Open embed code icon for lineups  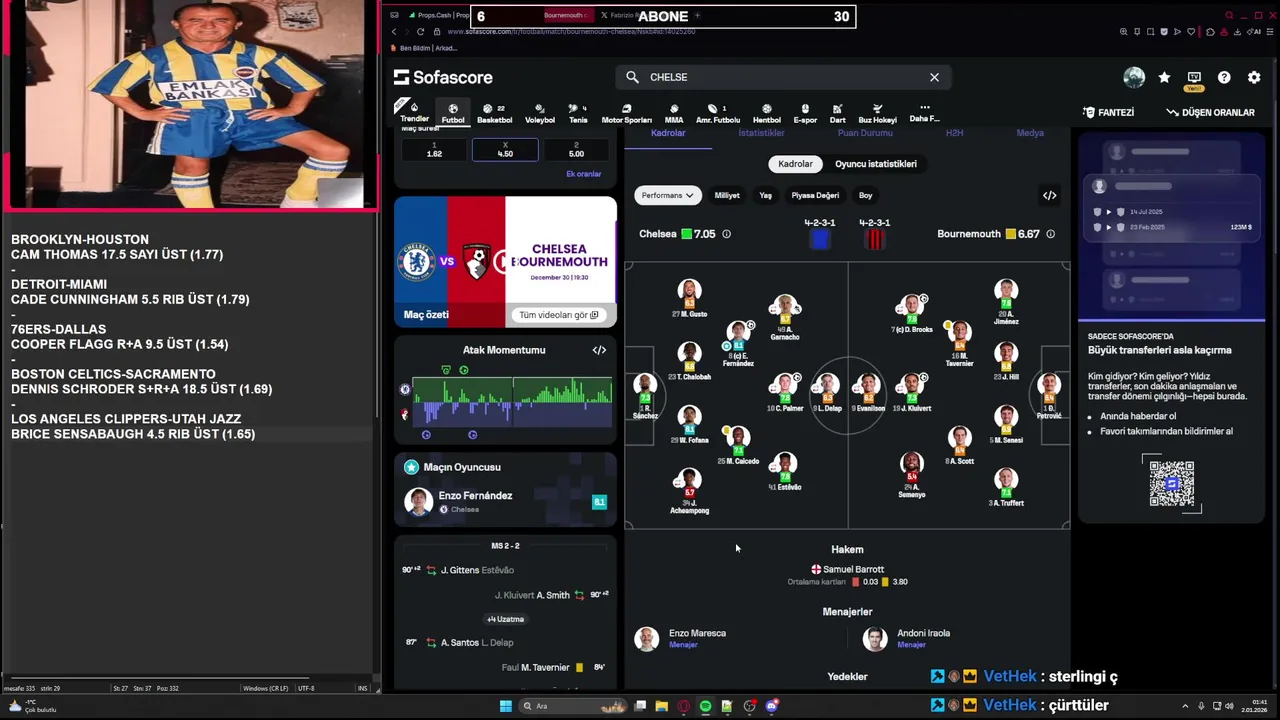1049,195
